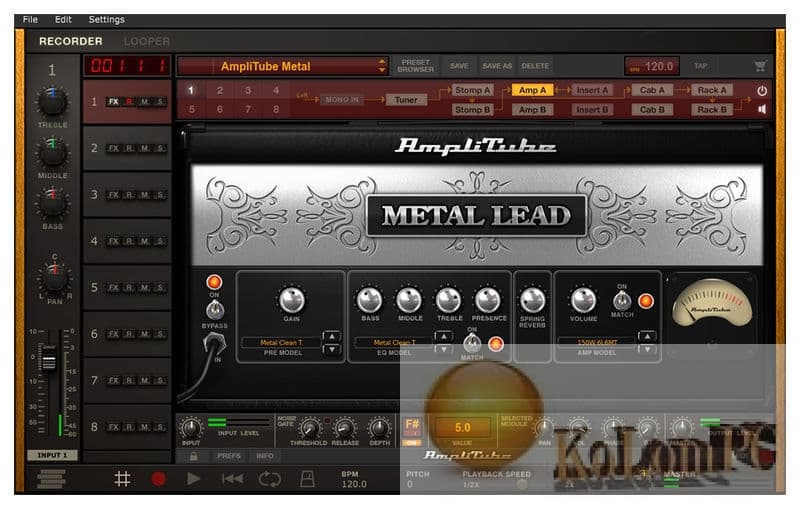Screen dimensions: 800x509
Task: Click the TAP tempo button
Action: coord(701,66)
